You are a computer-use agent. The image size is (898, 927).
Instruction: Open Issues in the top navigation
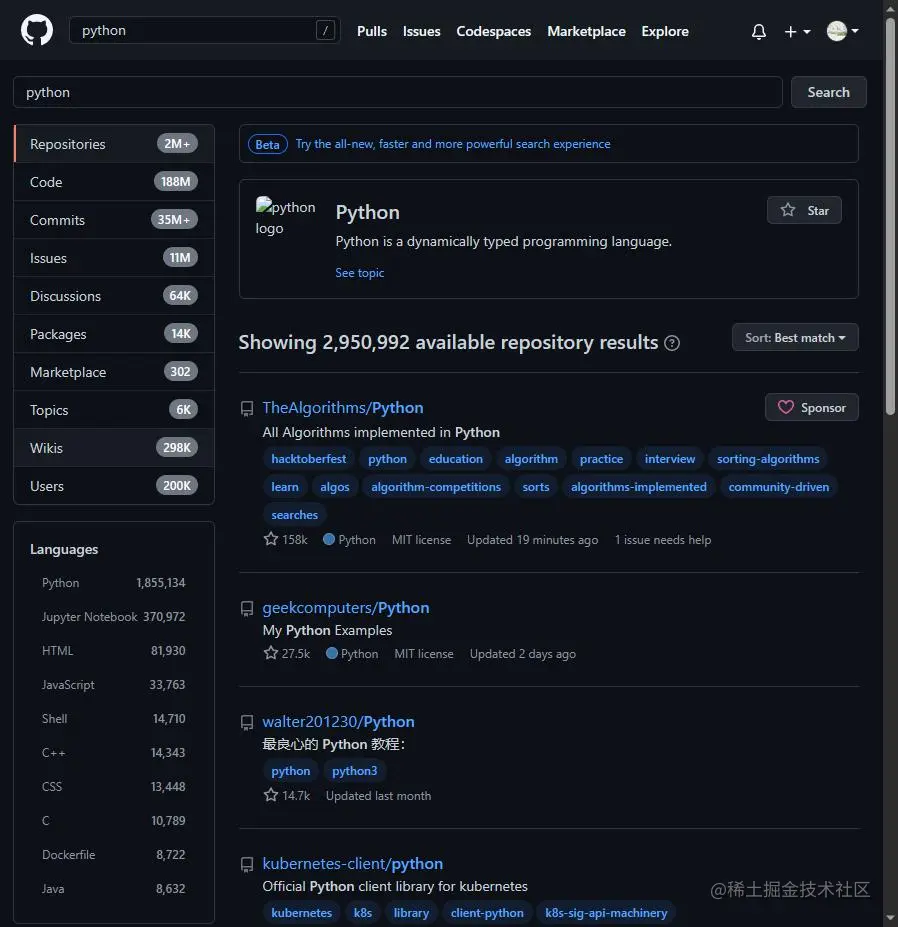[x=422, y=31]
